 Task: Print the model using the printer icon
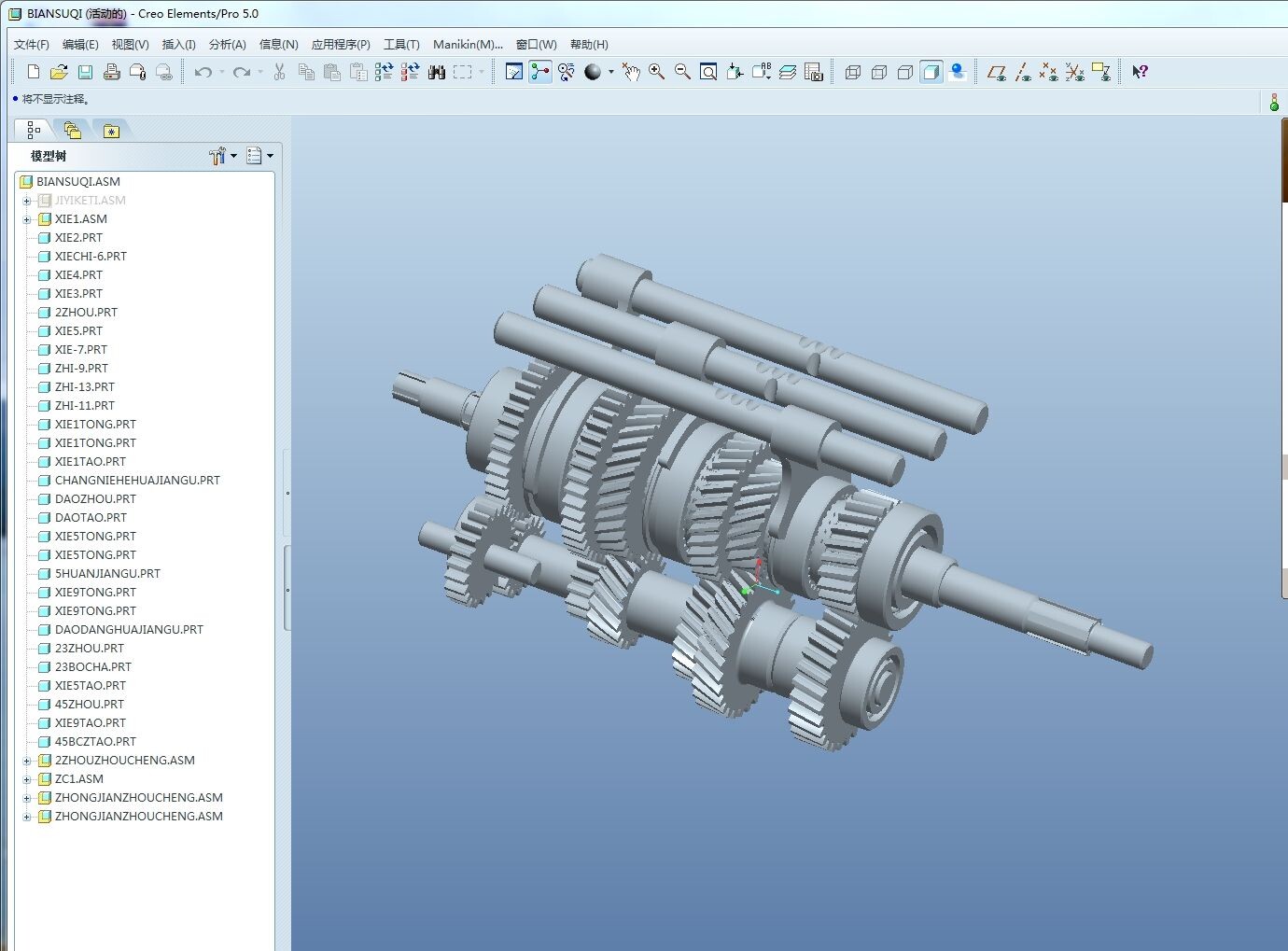[x=111, y=72]
